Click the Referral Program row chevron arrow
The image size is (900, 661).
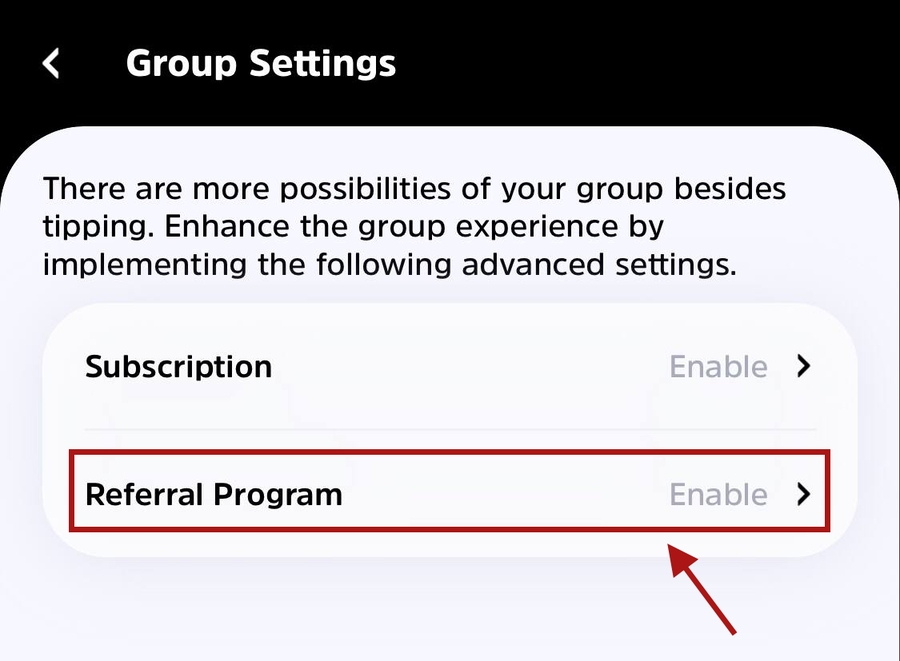click(802, 494)
